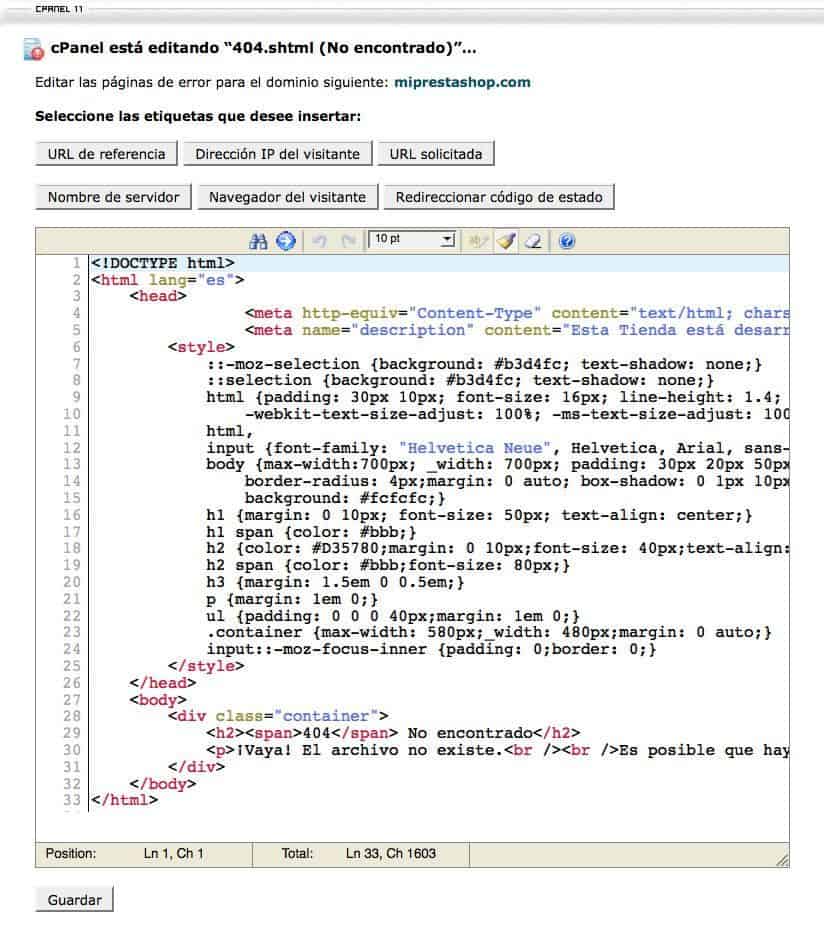
Task: Save changes with the Guardar button
Action: (x=74, y=900)
